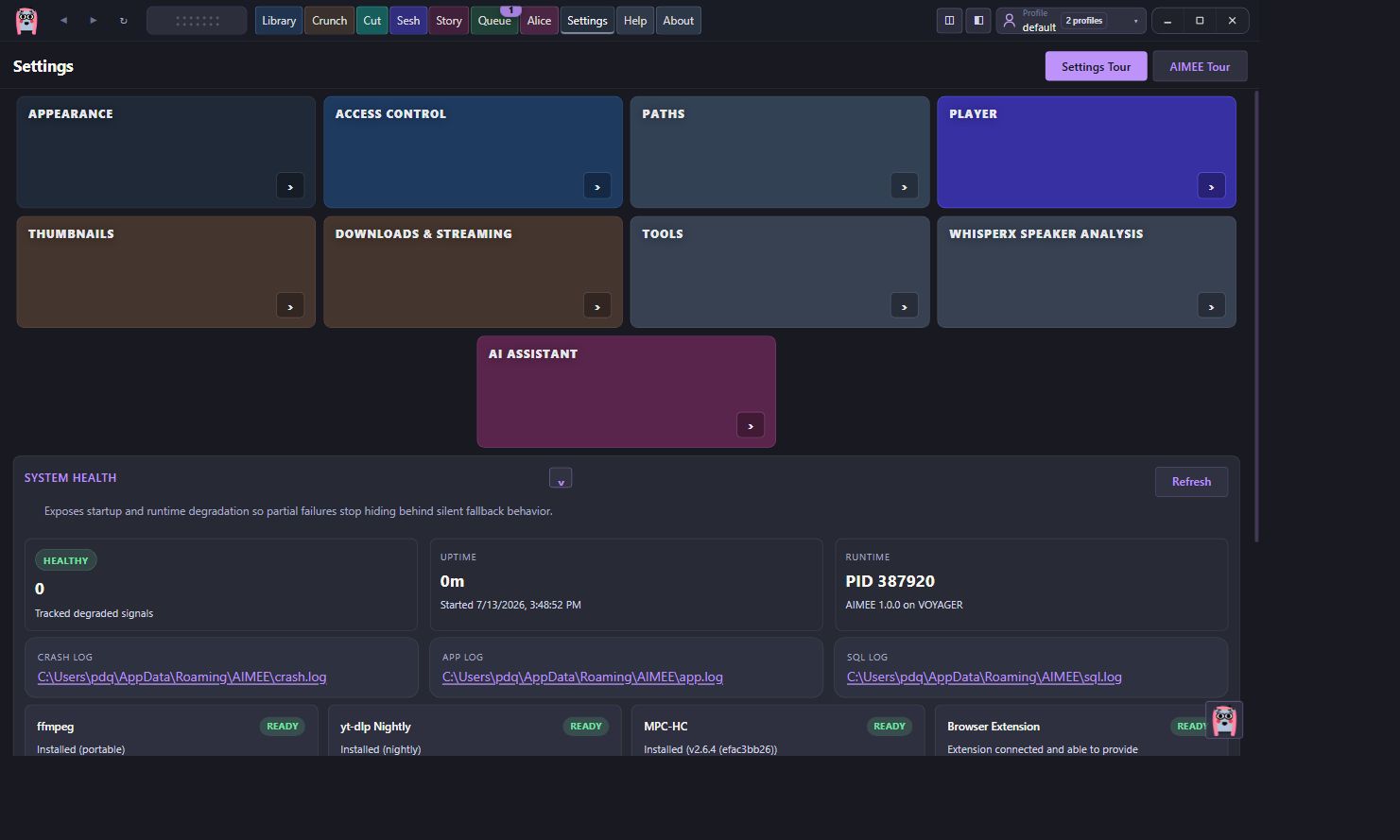
Task: Select the Settings tab
Action: pyautogui.click(x=587, y=21)
